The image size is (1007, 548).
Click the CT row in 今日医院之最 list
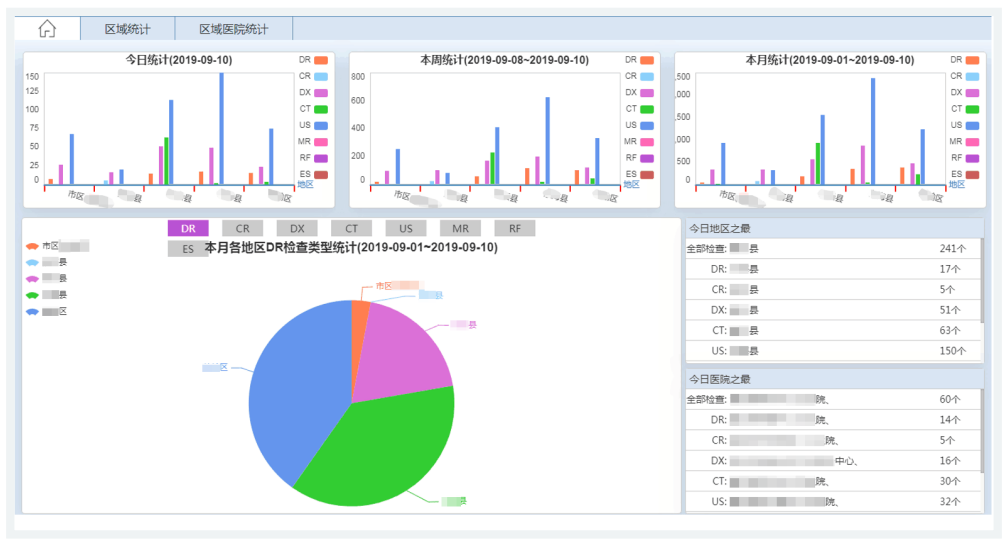coord(832,481)
